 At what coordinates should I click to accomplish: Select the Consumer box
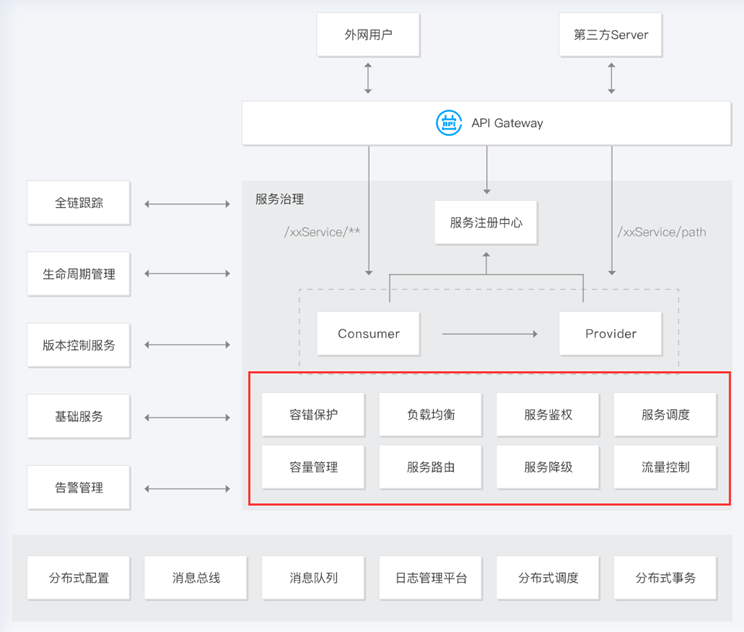click(x=368, y=334)
